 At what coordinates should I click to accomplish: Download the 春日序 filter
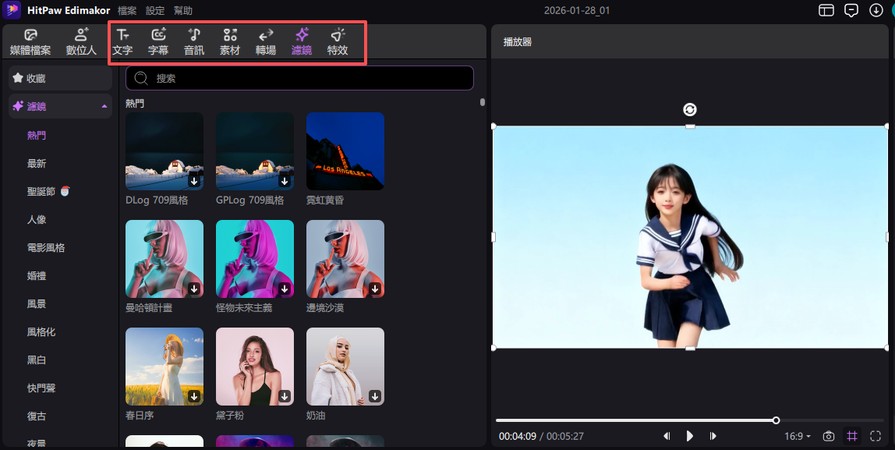pyautogui.click(x=194, y=396)
